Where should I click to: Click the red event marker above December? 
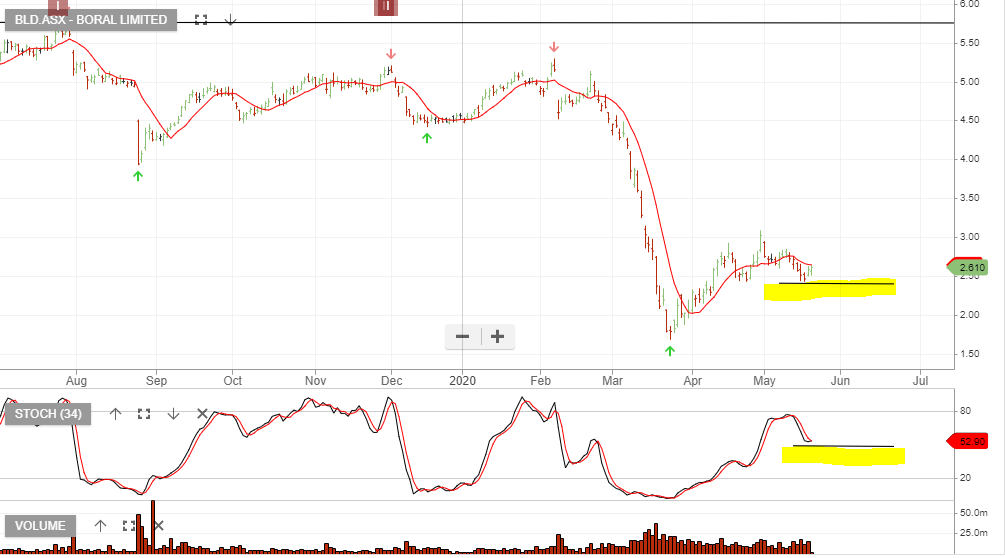click(x=386, y=7)
